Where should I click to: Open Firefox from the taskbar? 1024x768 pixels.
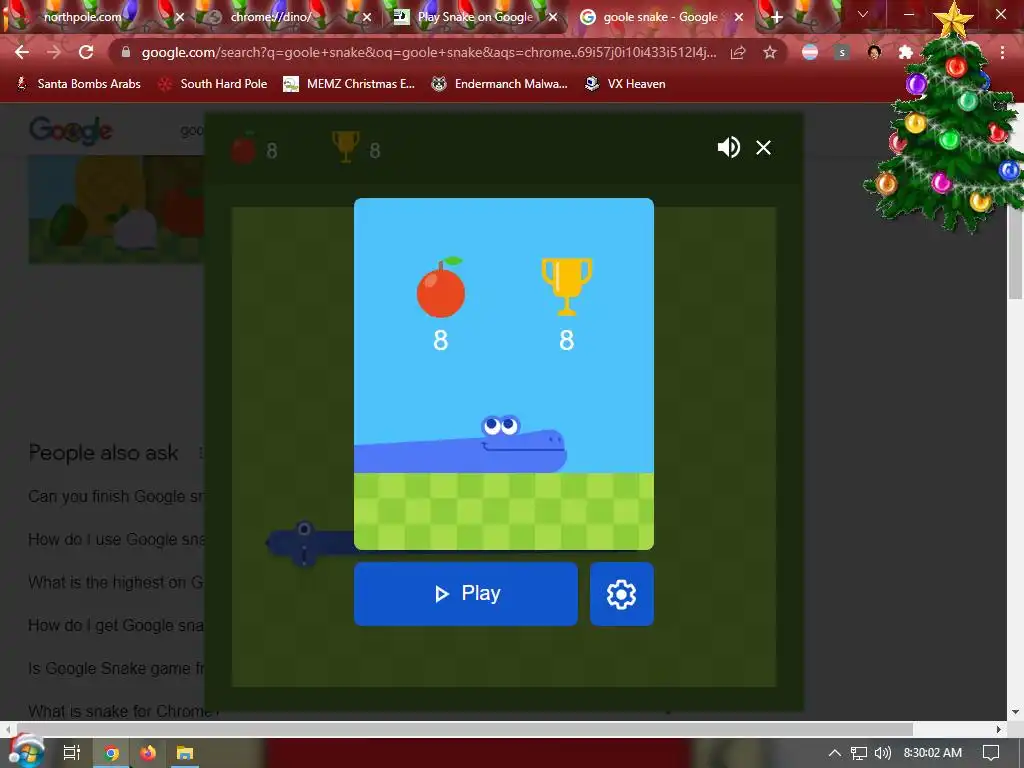tap(148, 753)
